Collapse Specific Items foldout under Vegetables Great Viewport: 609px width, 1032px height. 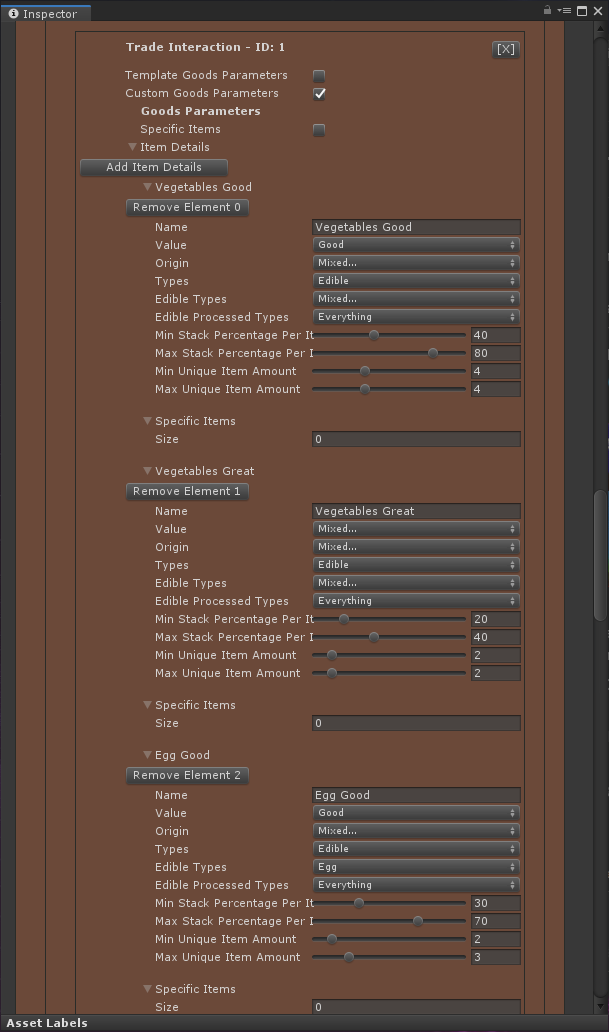(x=147, y=705)
